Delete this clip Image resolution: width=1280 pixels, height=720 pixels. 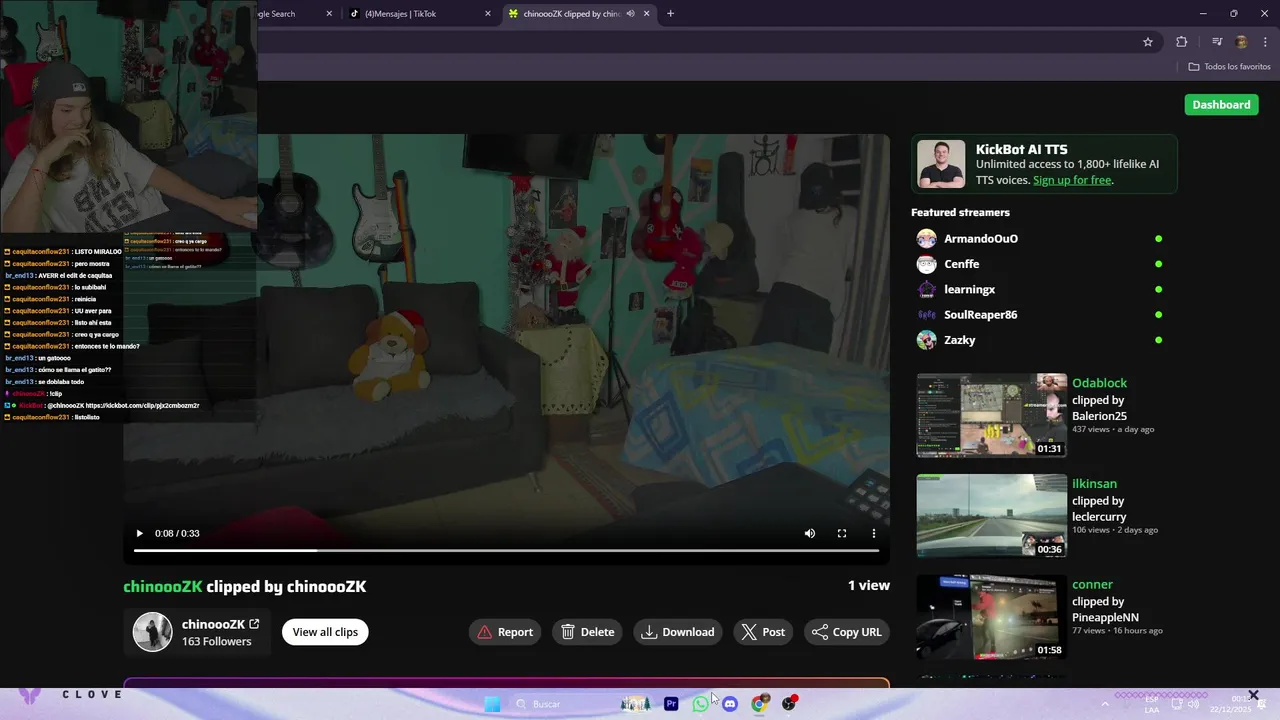coord(588,632)
